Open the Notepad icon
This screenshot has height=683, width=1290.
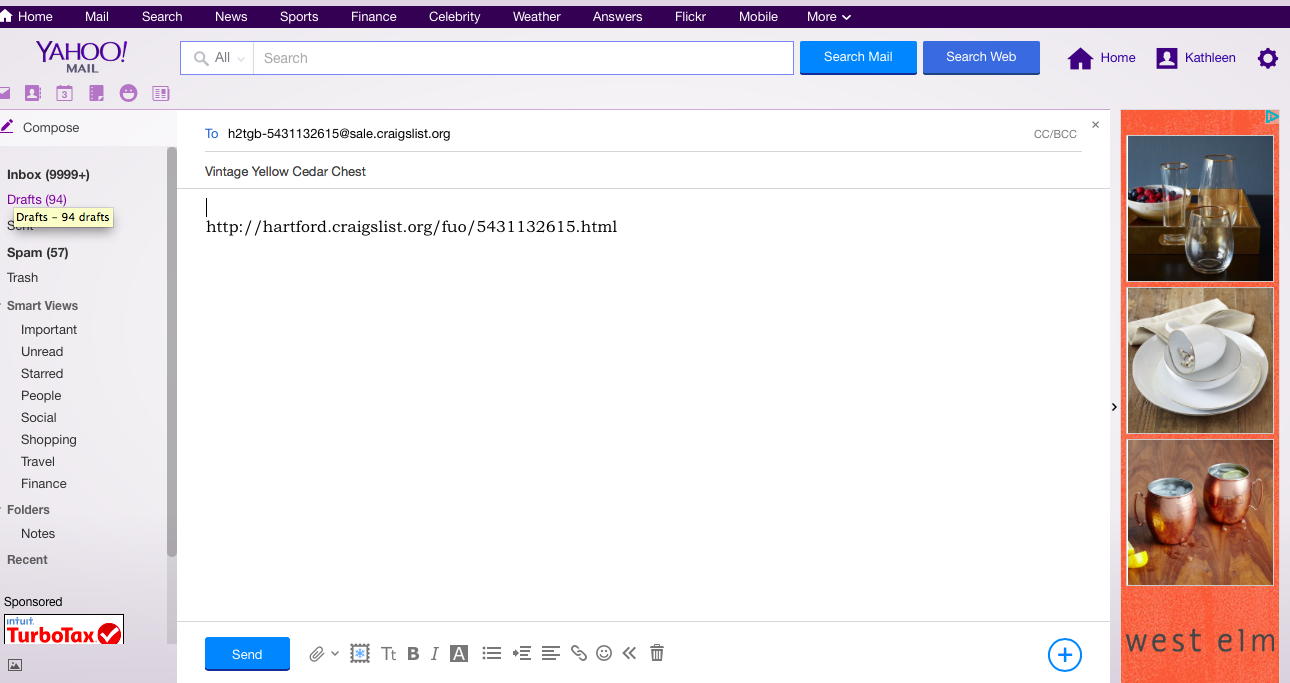tap(96, 93)
